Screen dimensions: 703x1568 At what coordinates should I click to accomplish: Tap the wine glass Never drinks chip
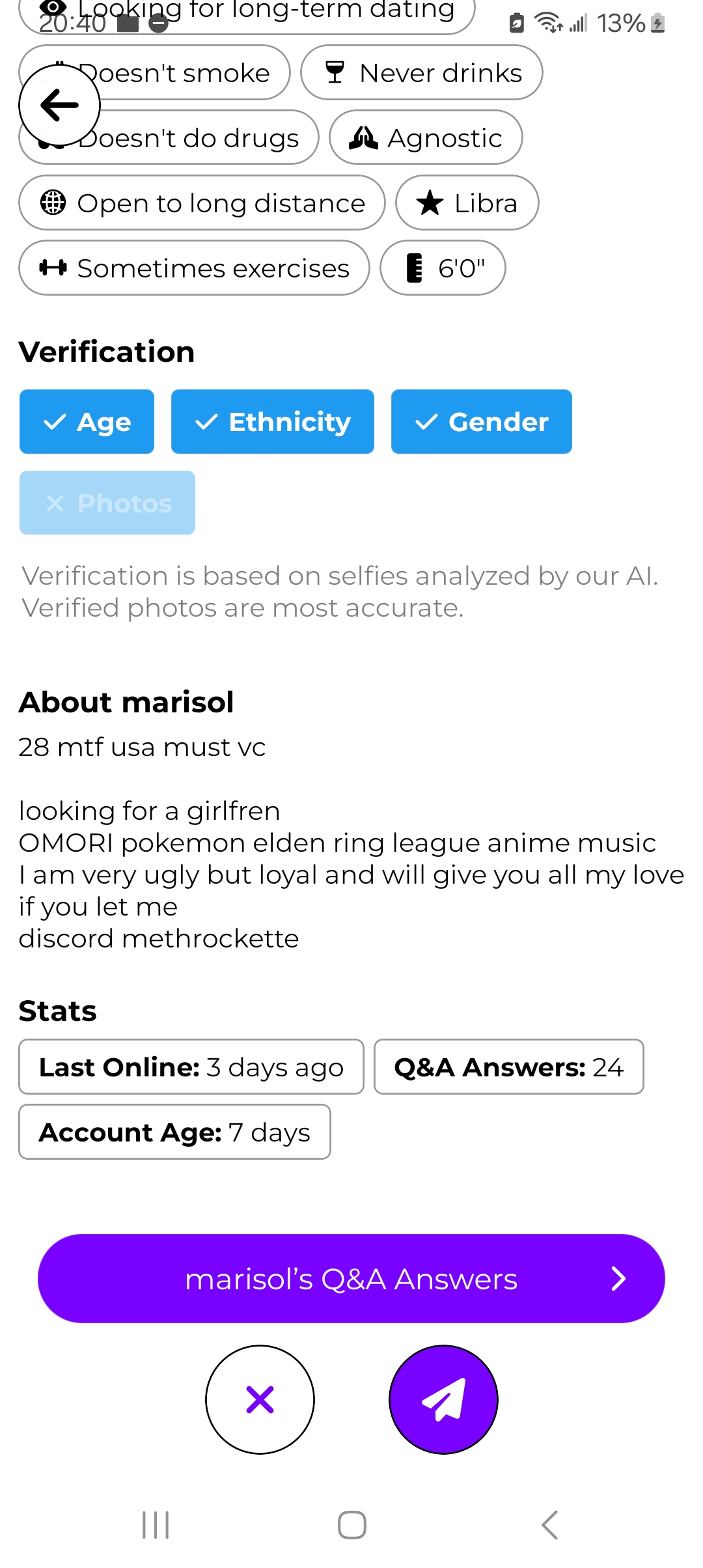point(421,73)
